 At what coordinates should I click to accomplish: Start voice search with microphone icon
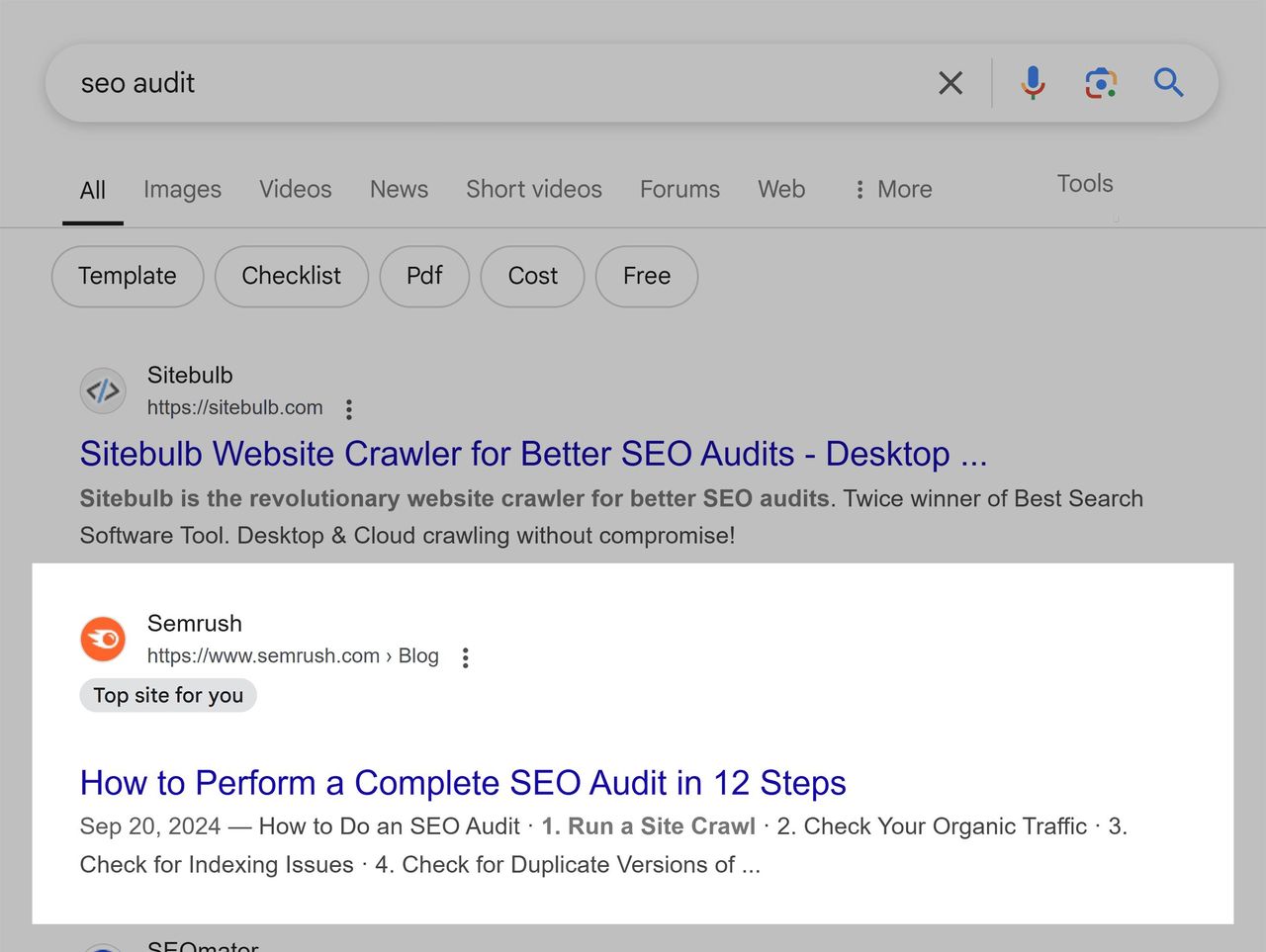coord(1033,83)
